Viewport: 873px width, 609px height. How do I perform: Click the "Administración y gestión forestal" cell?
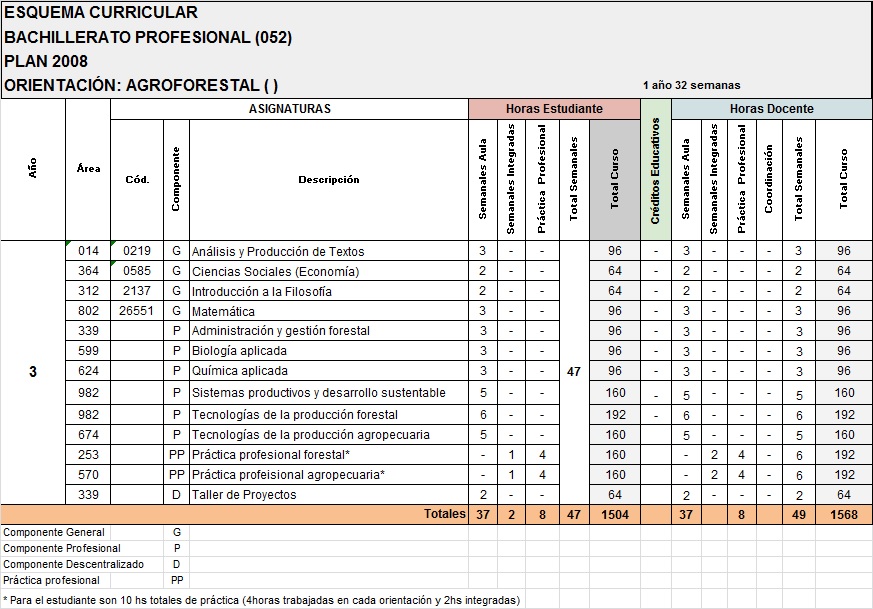[281, 331]
